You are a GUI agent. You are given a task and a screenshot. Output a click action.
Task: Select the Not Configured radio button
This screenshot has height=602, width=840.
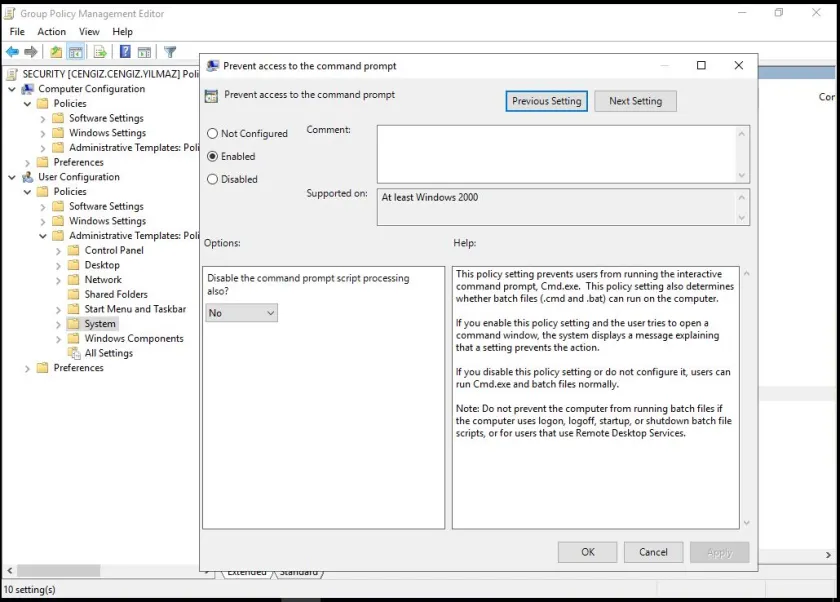point(212,134)
